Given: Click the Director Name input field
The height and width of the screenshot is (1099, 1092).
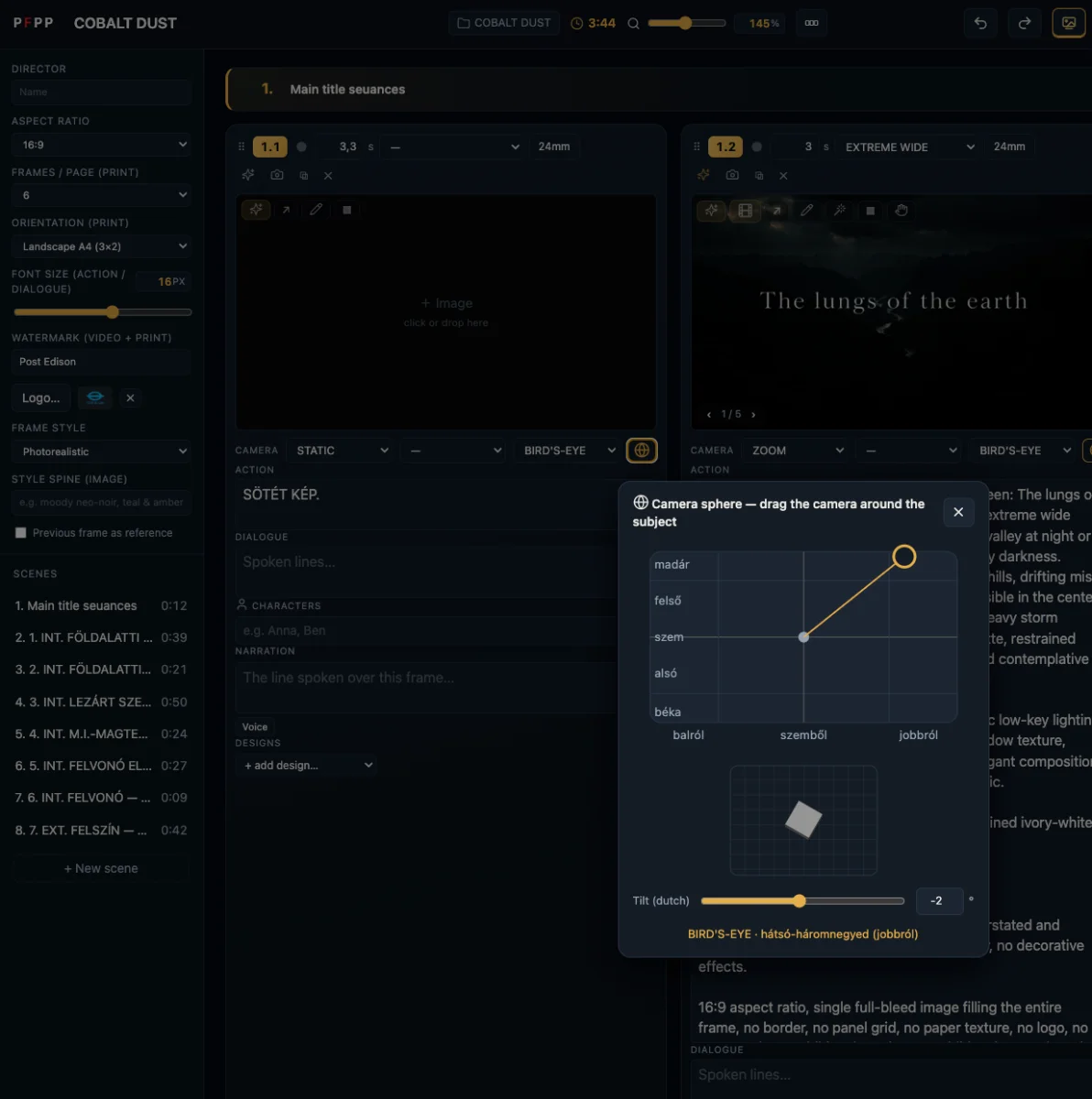Looking at the screenshot, I should (x=102, y=92).
